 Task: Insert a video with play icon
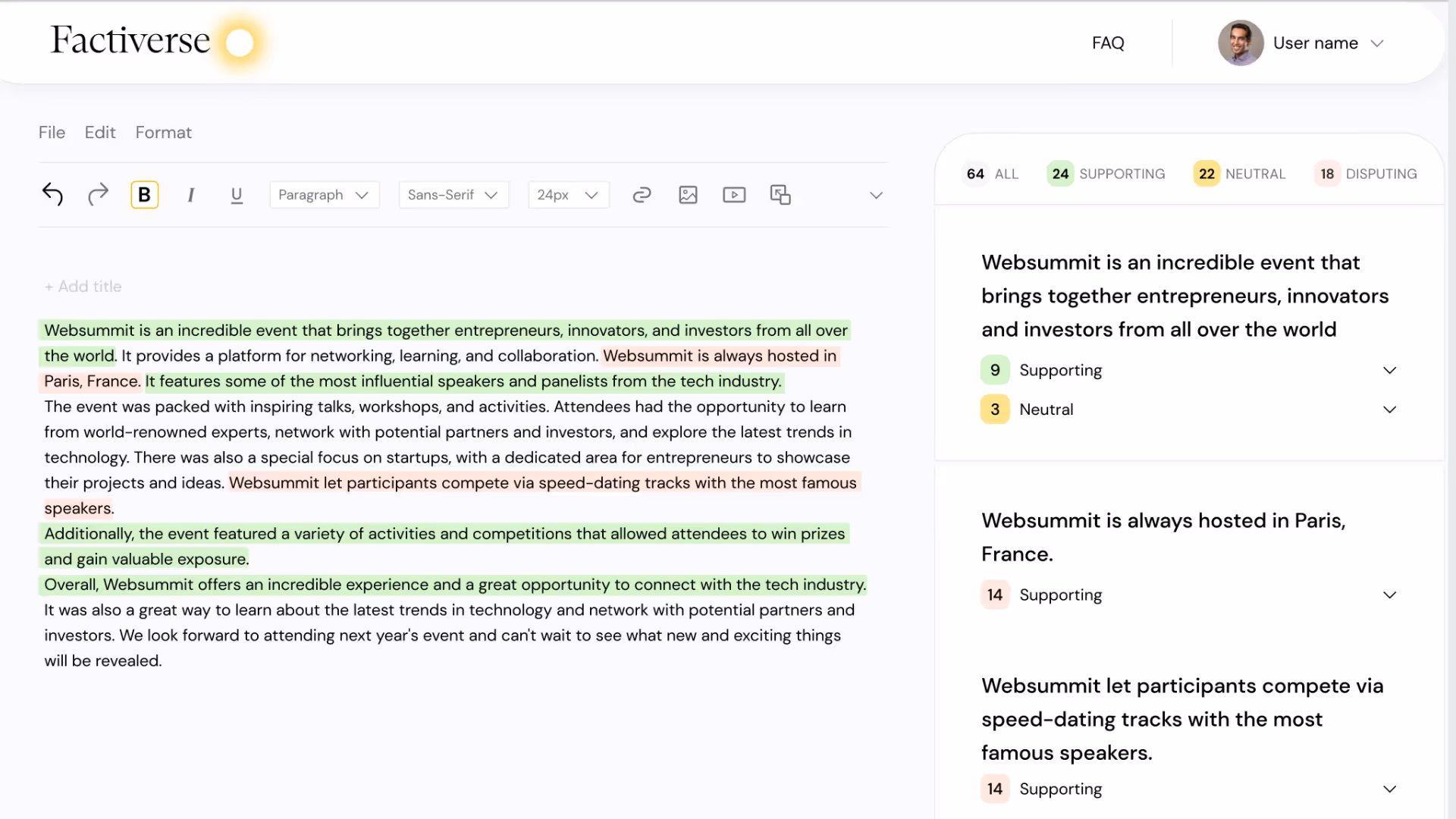[734, 195]
